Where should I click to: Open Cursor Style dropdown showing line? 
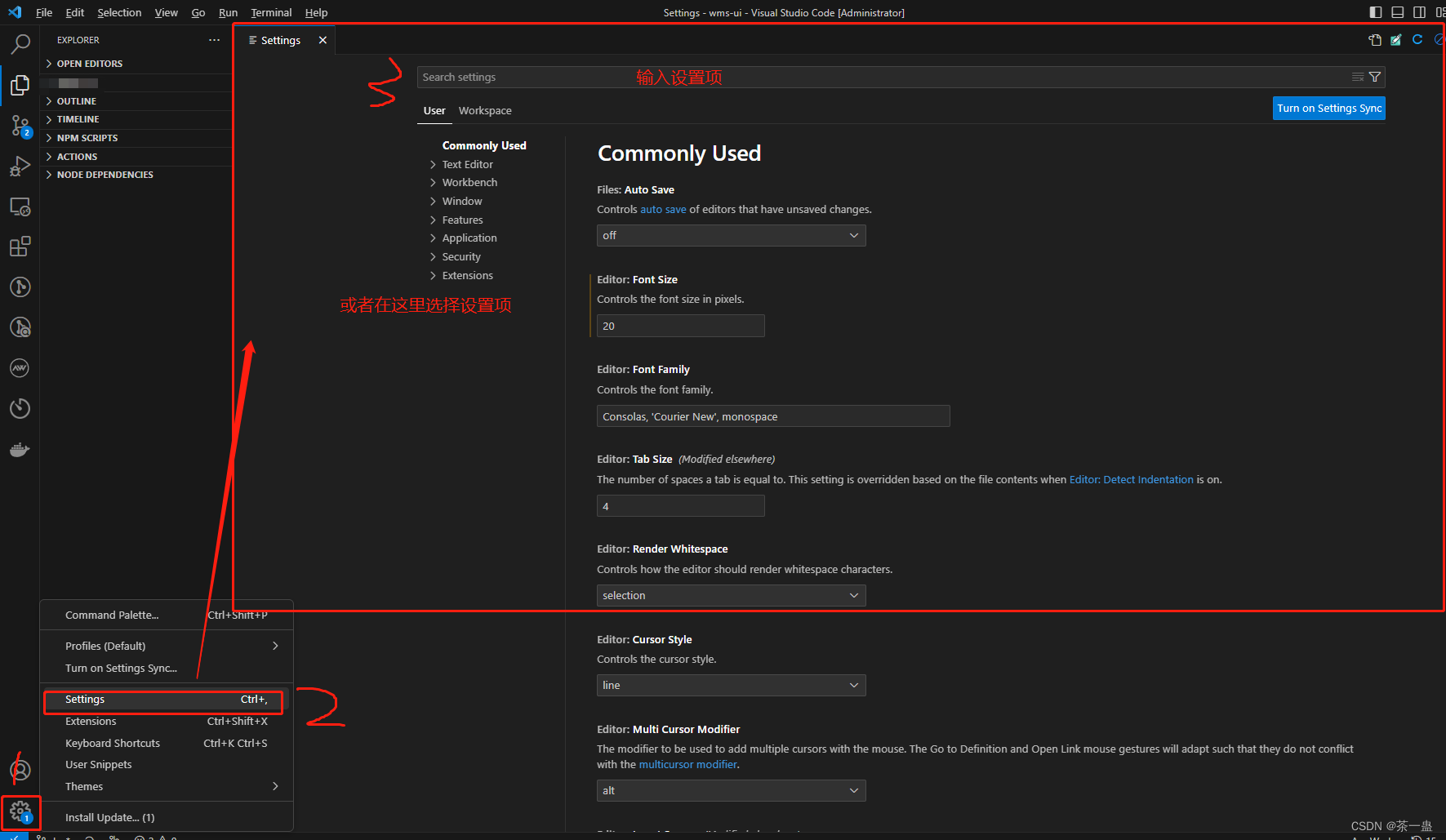pos(731,686)
